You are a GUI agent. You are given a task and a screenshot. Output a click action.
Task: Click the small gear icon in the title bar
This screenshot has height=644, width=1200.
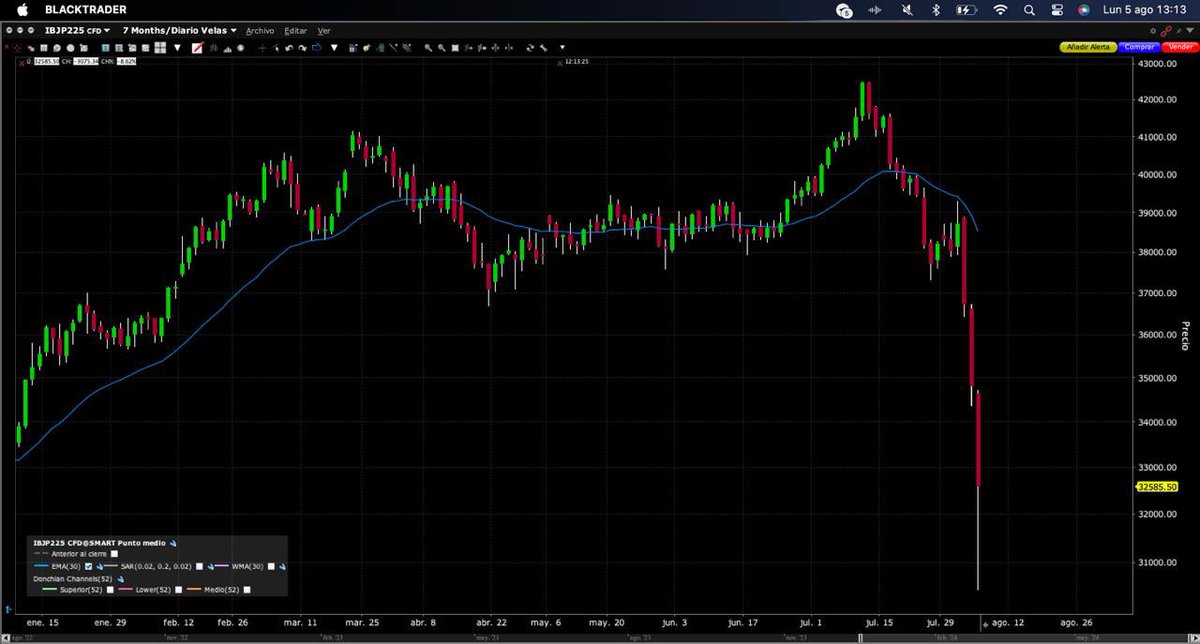point(1153,31)
